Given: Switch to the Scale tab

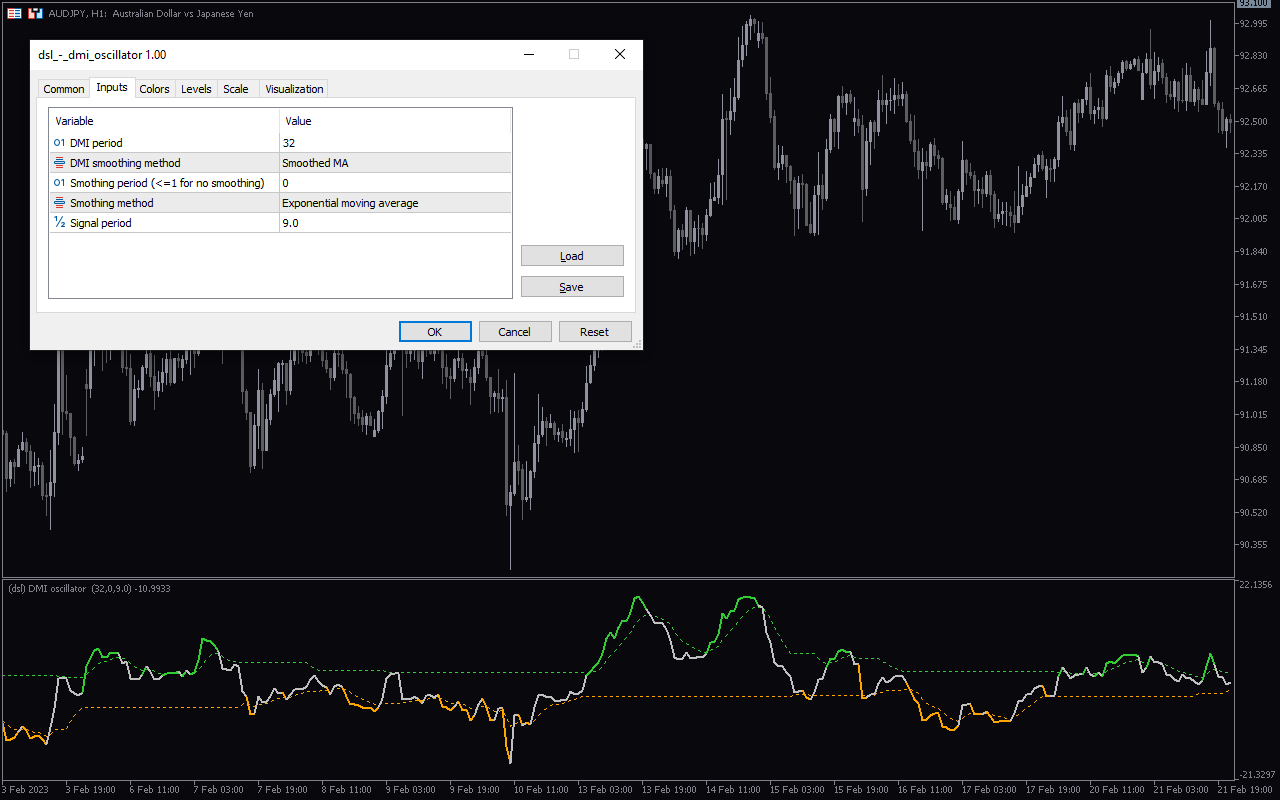Looking at the screenshot, I should pyautogui.click(x=236, y=89).
